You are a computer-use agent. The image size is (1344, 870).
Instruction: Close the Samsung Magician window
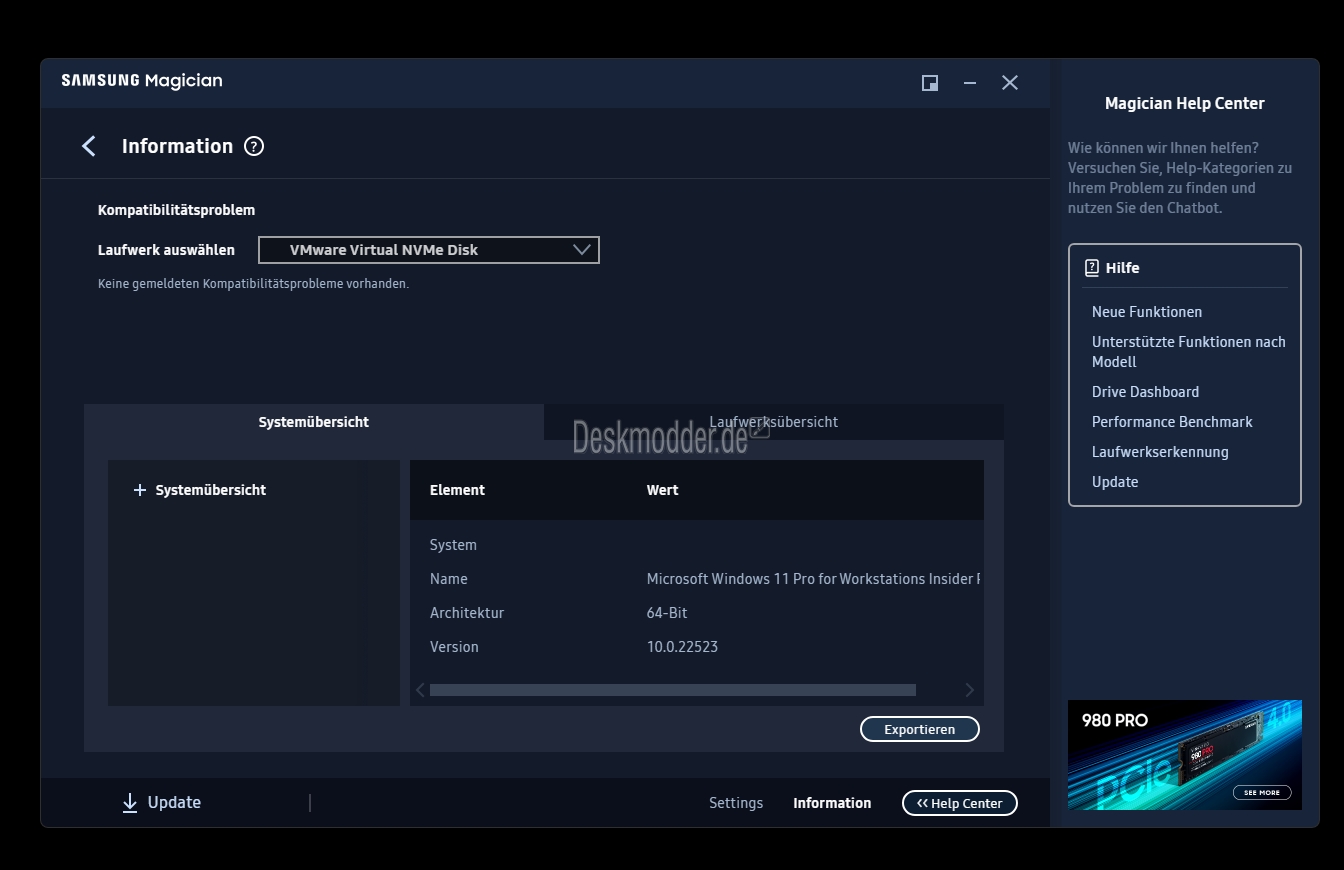(x=1010, y=83)
